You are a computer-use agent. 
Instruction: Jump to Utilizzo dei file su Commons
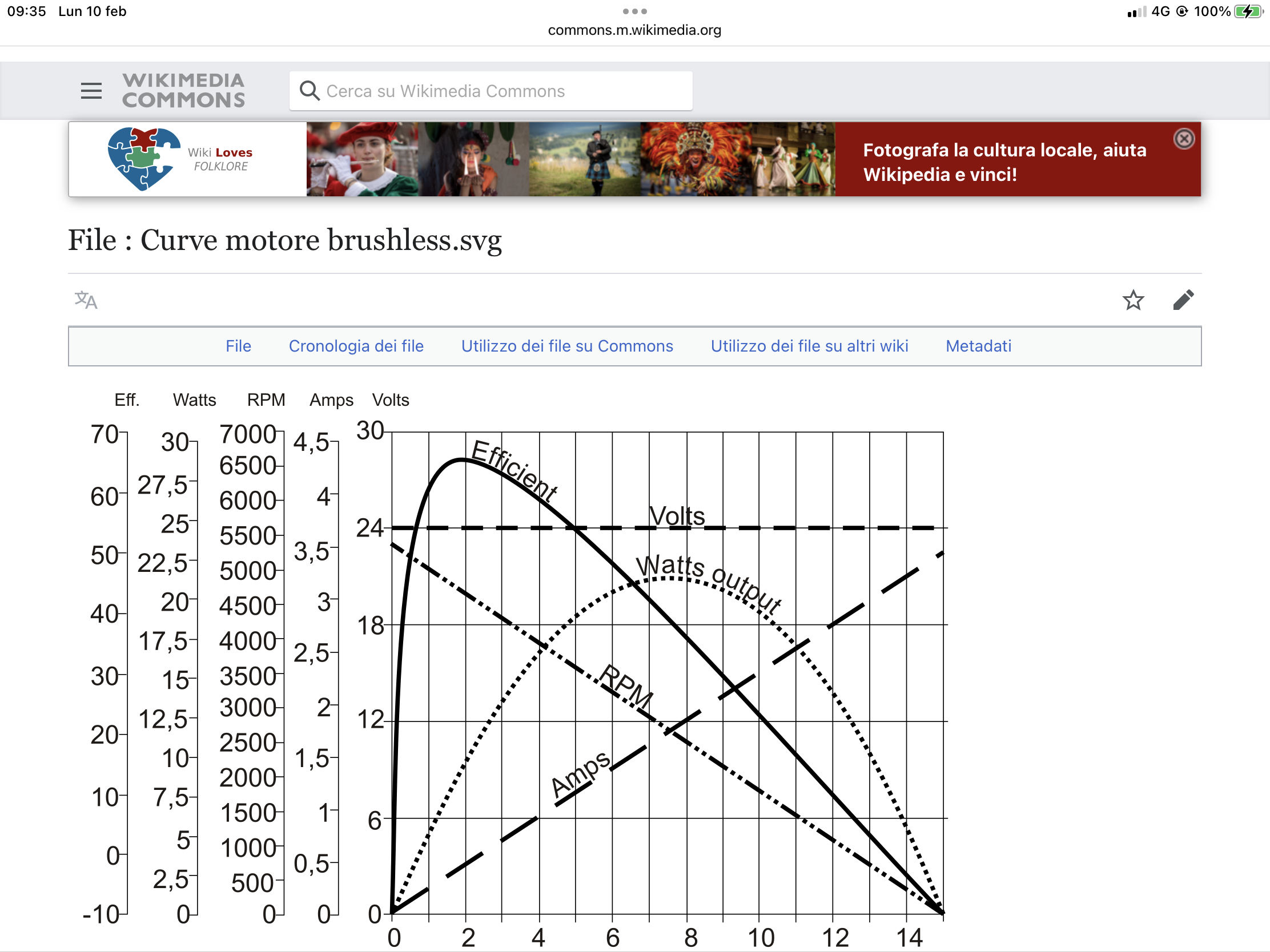point(567,346)
